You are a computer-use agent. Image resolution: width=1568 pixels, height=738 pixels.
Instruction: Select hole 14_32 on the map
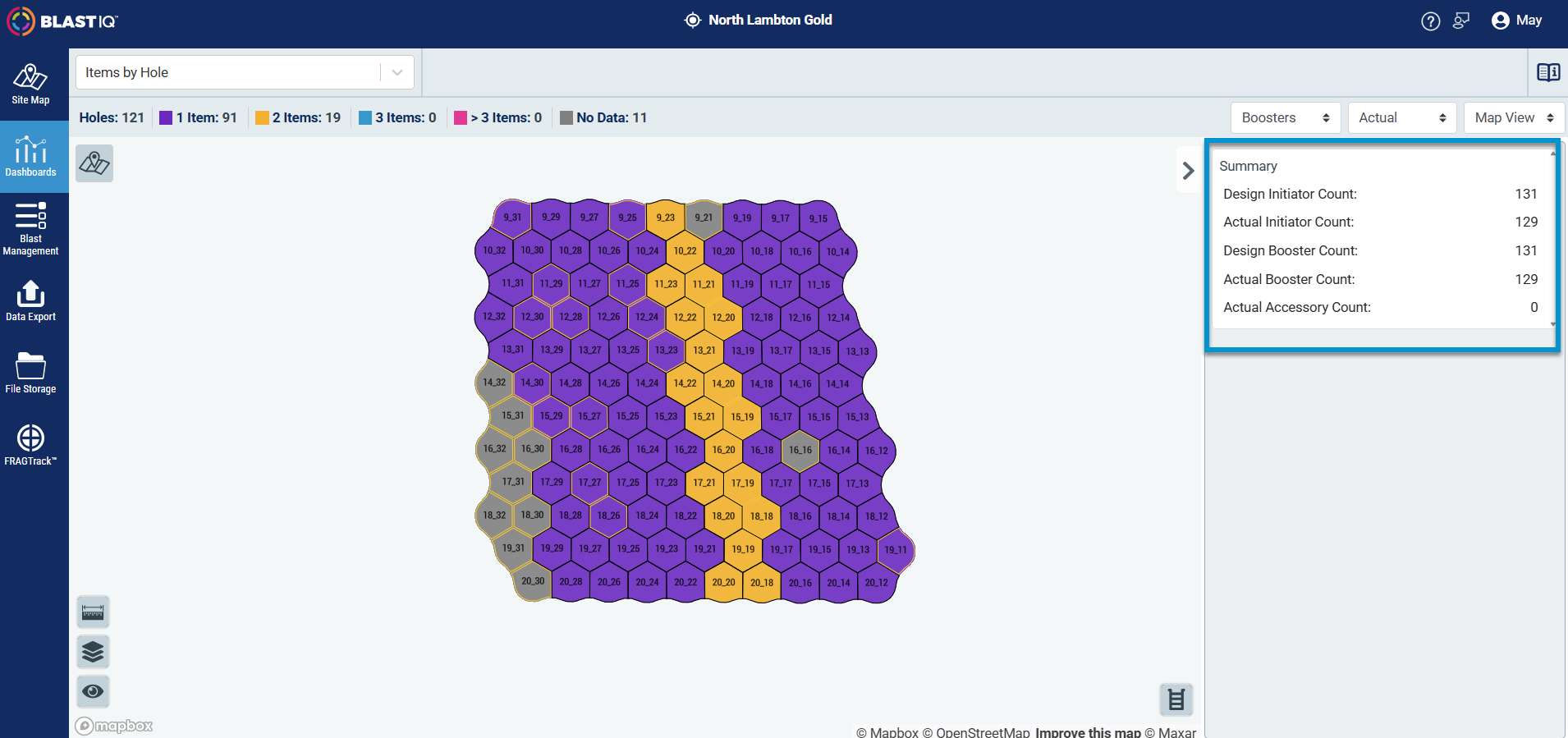pyautogui.click(x=494, y=383)
